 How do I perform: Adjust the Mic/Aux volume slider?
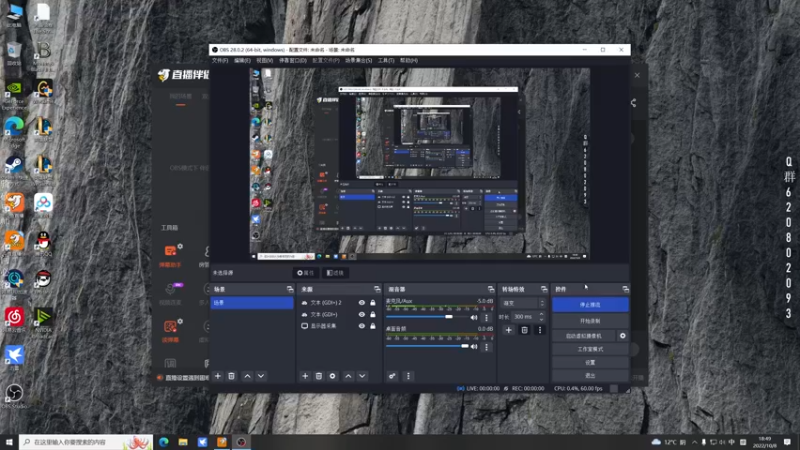[448, 317]
